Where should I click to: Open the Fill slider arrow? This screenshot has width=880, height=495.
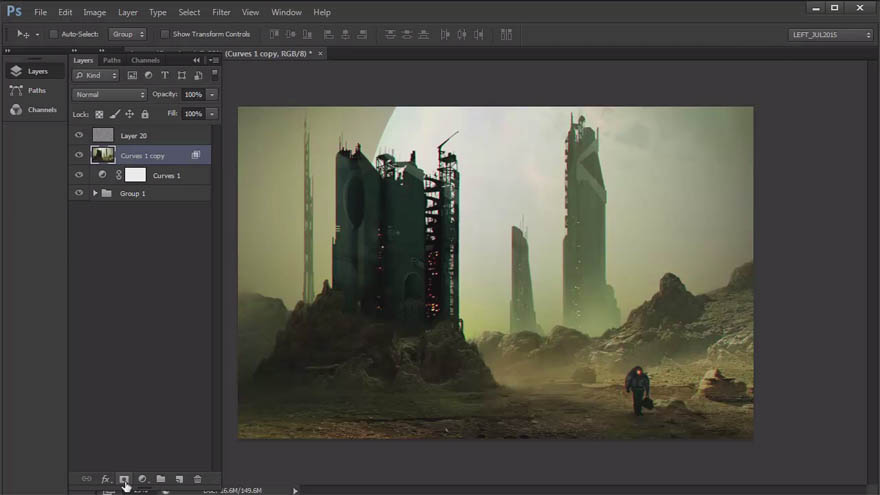(x=212, y=113)
